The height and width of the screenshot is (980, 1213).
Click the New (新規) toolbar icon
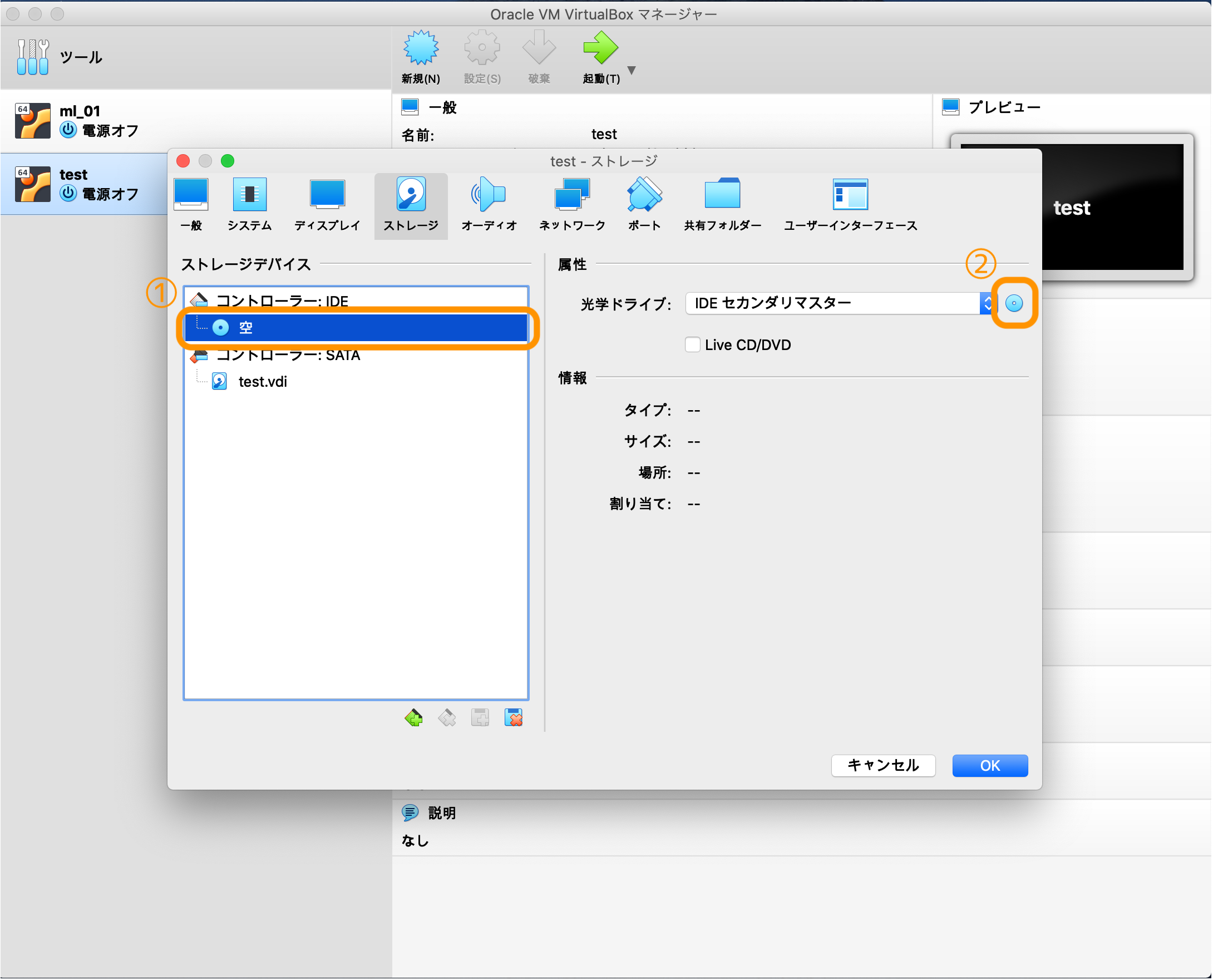[421, 48]
